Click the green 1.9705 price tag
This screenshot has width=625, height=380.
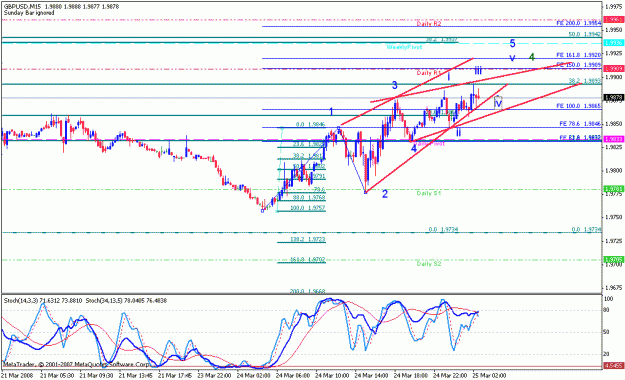tap(614, 260)
